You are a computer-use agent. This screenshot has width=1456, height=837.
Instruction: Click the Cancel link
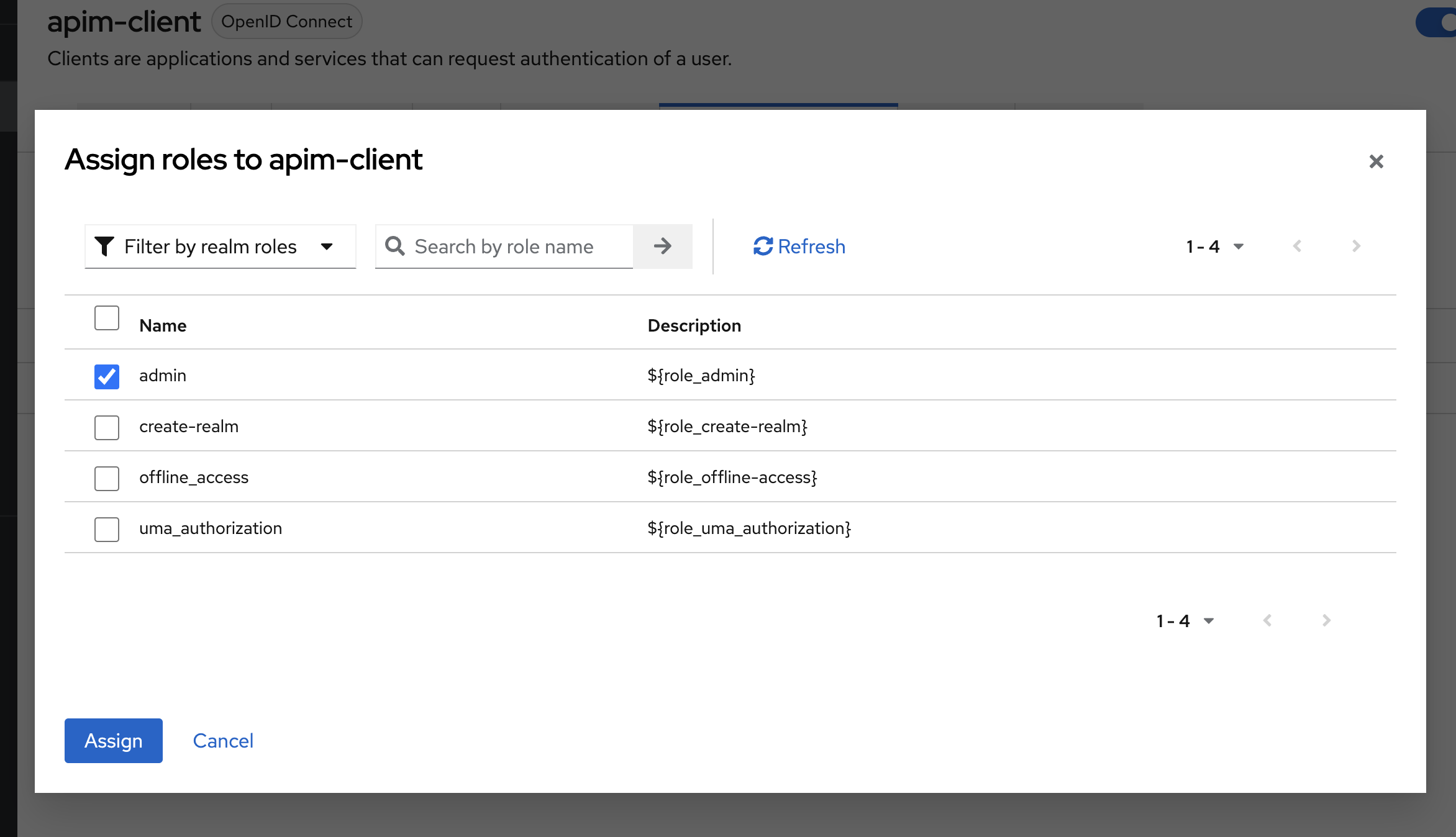click(x=223, y=741)
